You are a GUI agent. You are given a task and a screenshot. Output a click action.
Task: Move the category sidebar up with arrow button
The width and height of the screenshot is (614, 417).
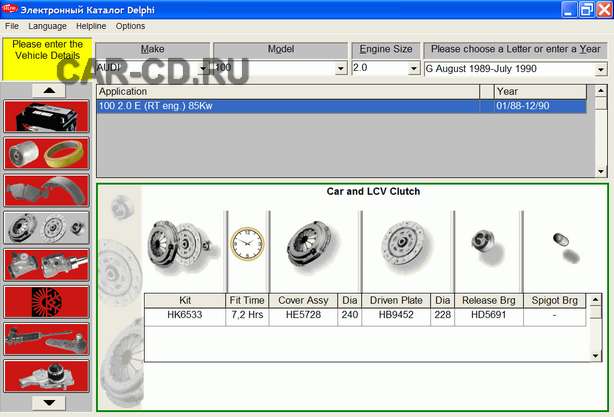[x=49, y=90]
